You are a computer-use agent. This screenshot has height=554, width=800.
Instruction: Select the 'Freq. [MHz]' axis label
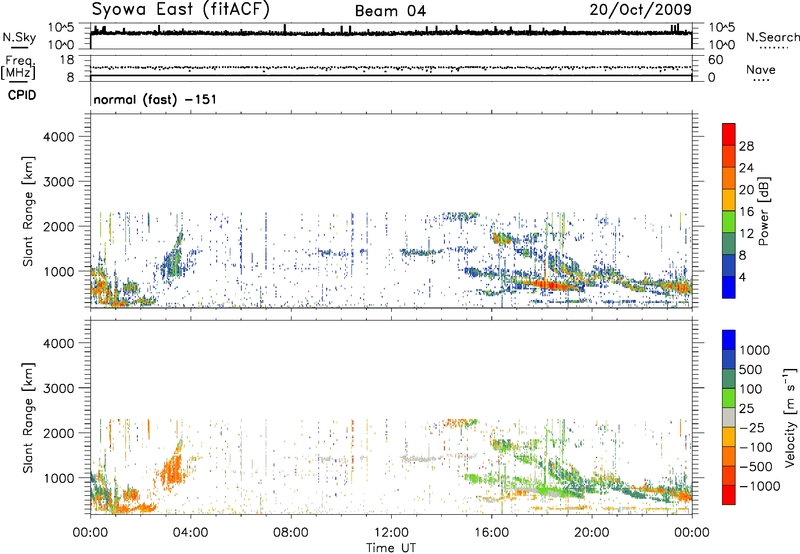[x=18, y=67]
